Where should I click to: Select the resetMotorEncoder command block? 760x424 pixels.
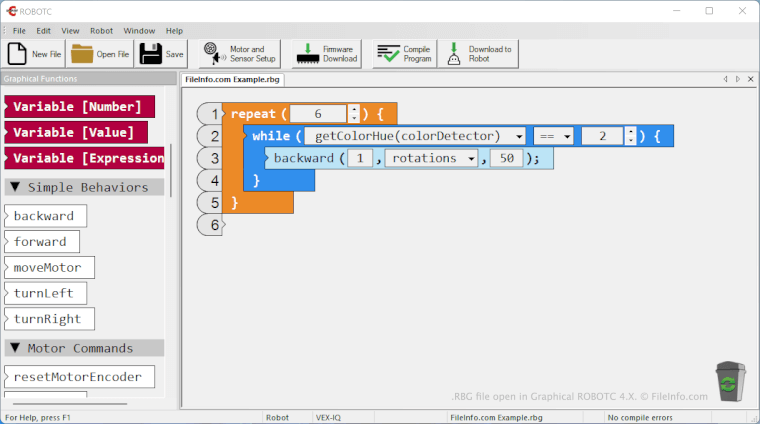[x=80, y=377]
